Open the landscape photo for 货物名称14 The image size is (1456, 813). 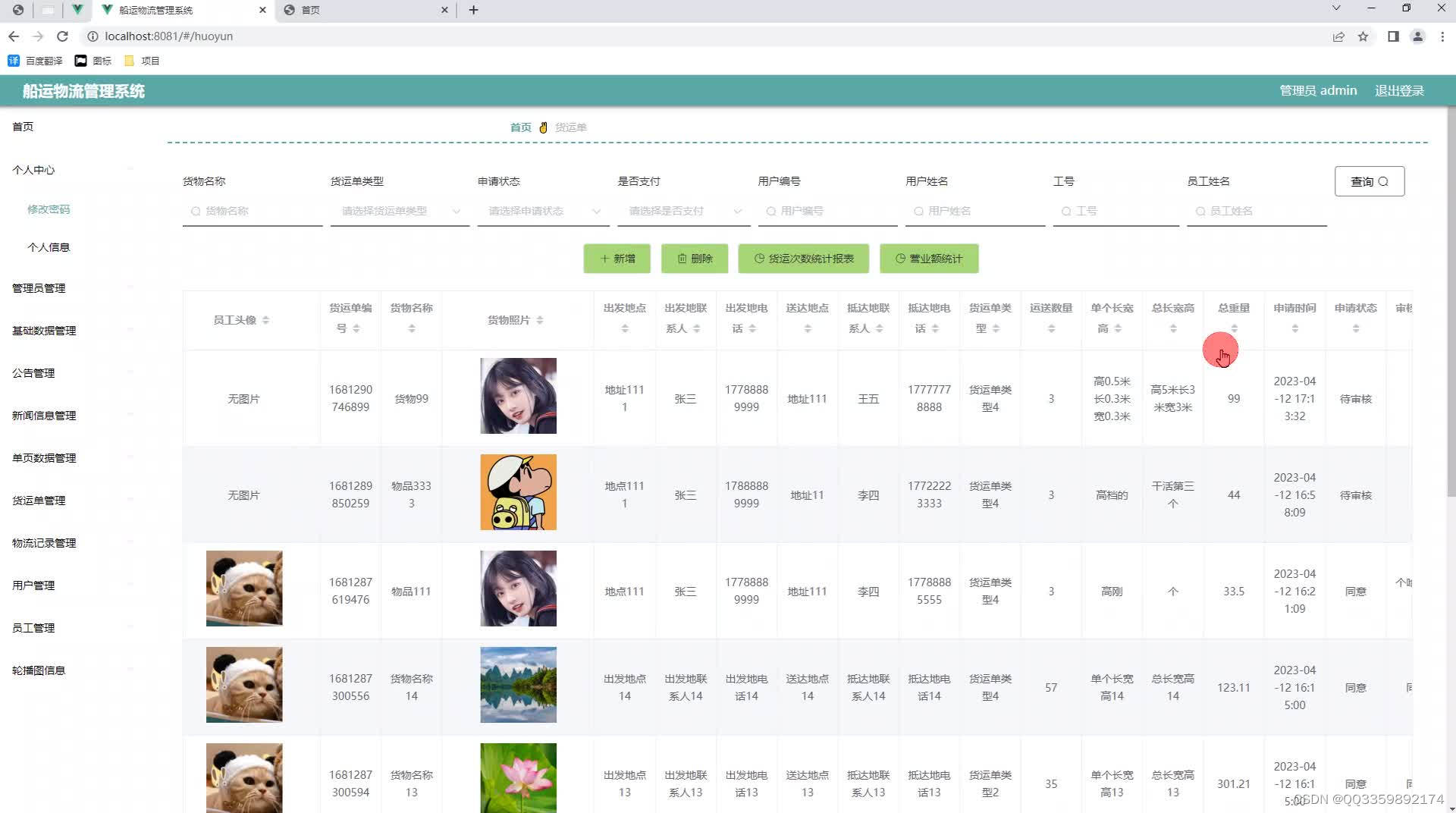tap(519, 685)
